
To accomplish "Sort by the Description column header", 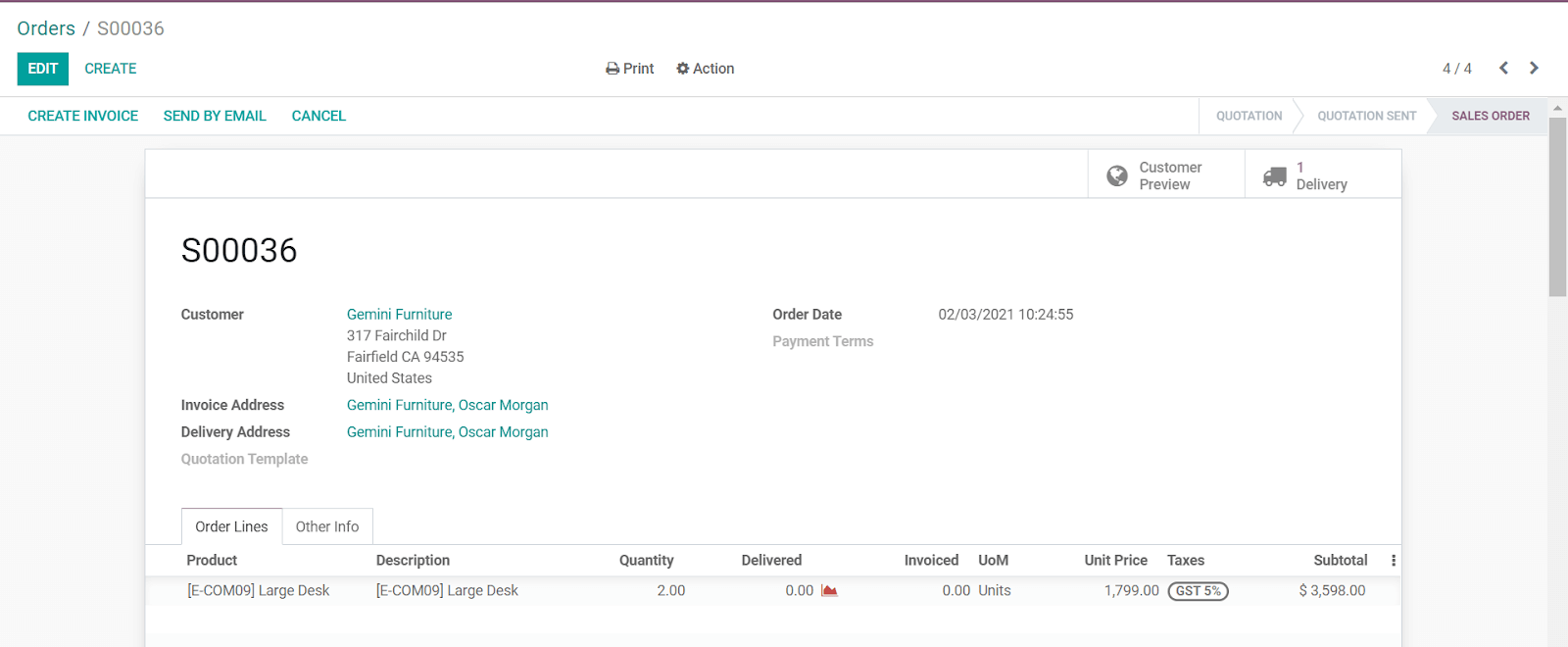I will pyautogui.click(x=413, y=561).
